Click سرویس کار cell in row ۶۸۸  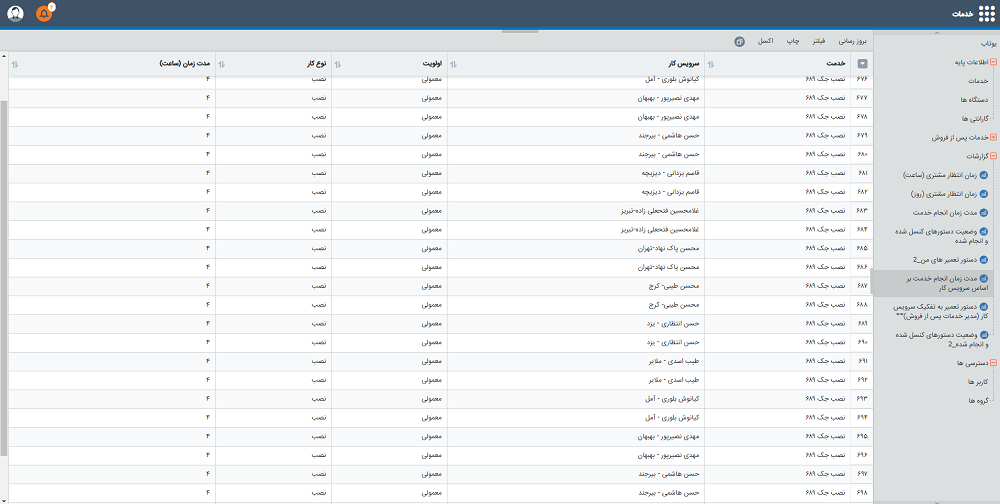coord(575,305)
